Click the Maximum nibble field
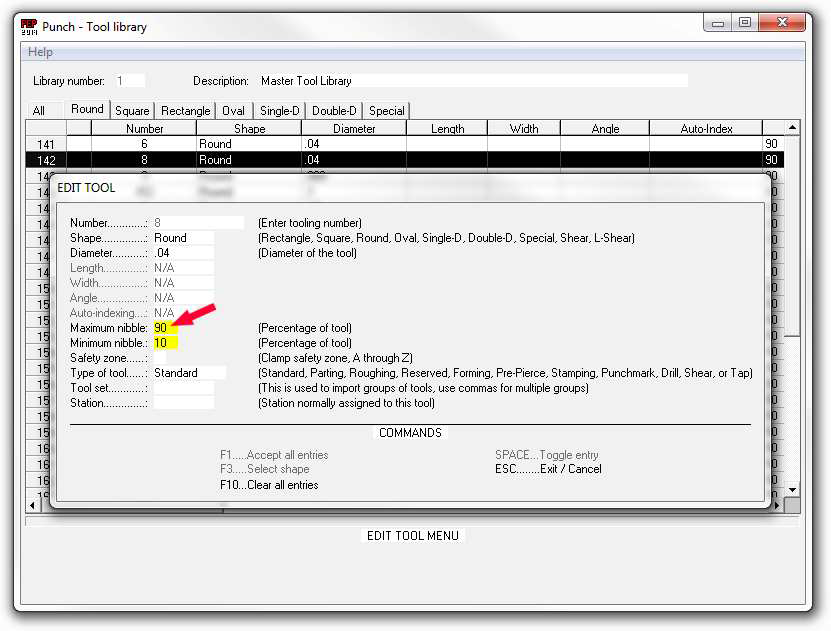The height and width of the screenshot is (631, 831). (x=165, y=328)
